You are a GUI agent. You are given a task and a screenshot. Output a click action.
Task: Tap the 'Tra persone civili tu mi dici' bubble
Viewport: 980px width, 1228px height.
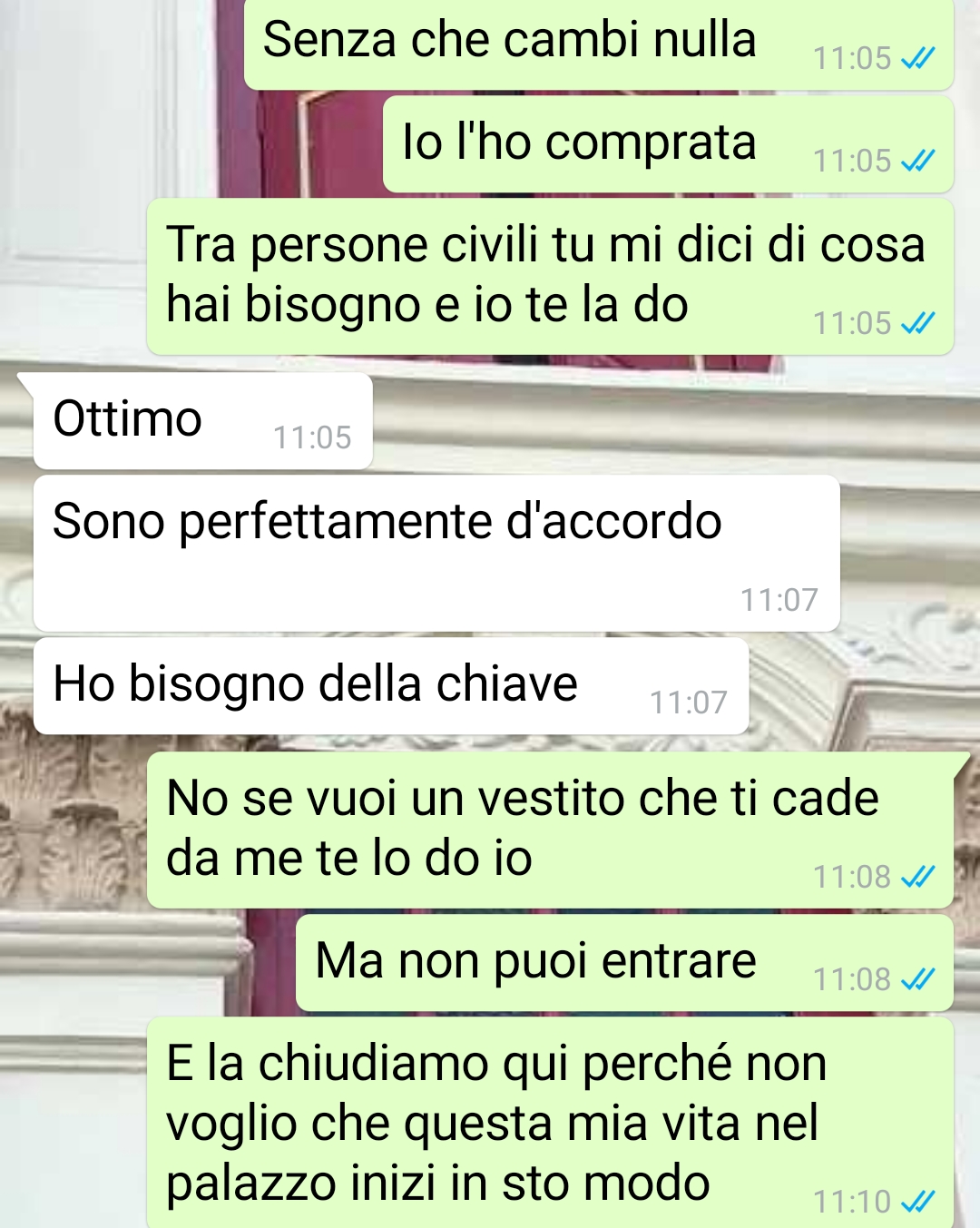pos(550,276)
